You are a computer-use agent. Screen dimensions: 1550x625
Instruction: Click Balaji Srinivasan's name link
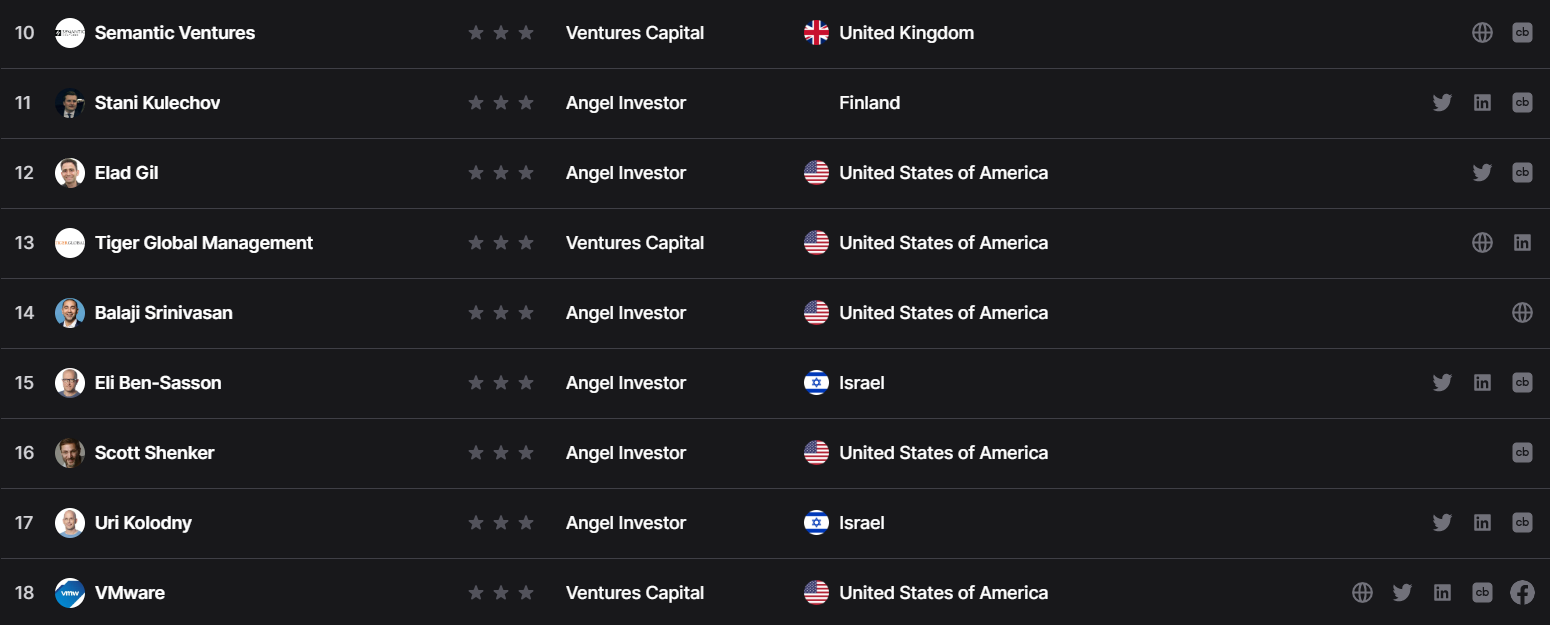click(163, 313)
